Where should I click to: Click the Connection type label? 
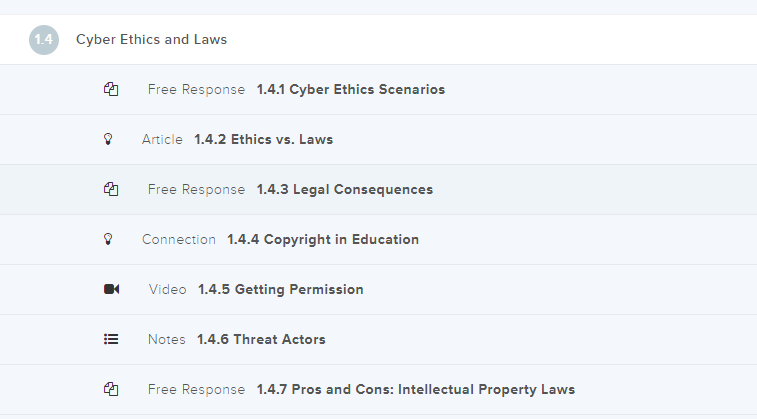pyautogui.click(x=179, y=240)
